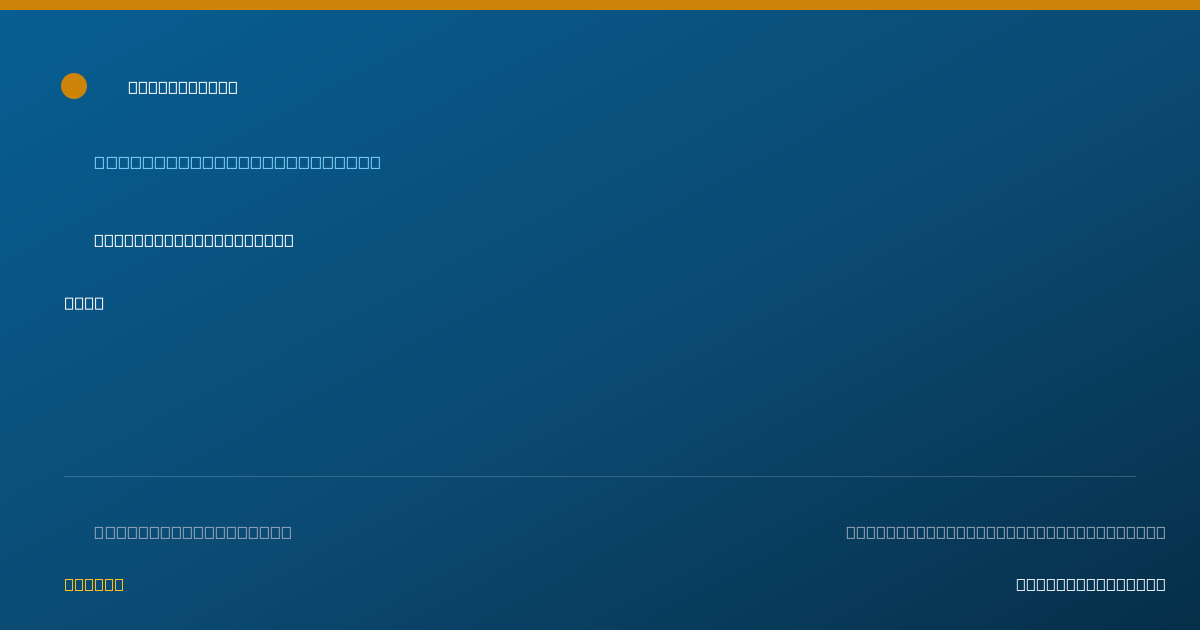
Task: Click the orange accent bar along the top
Action: 600,5
